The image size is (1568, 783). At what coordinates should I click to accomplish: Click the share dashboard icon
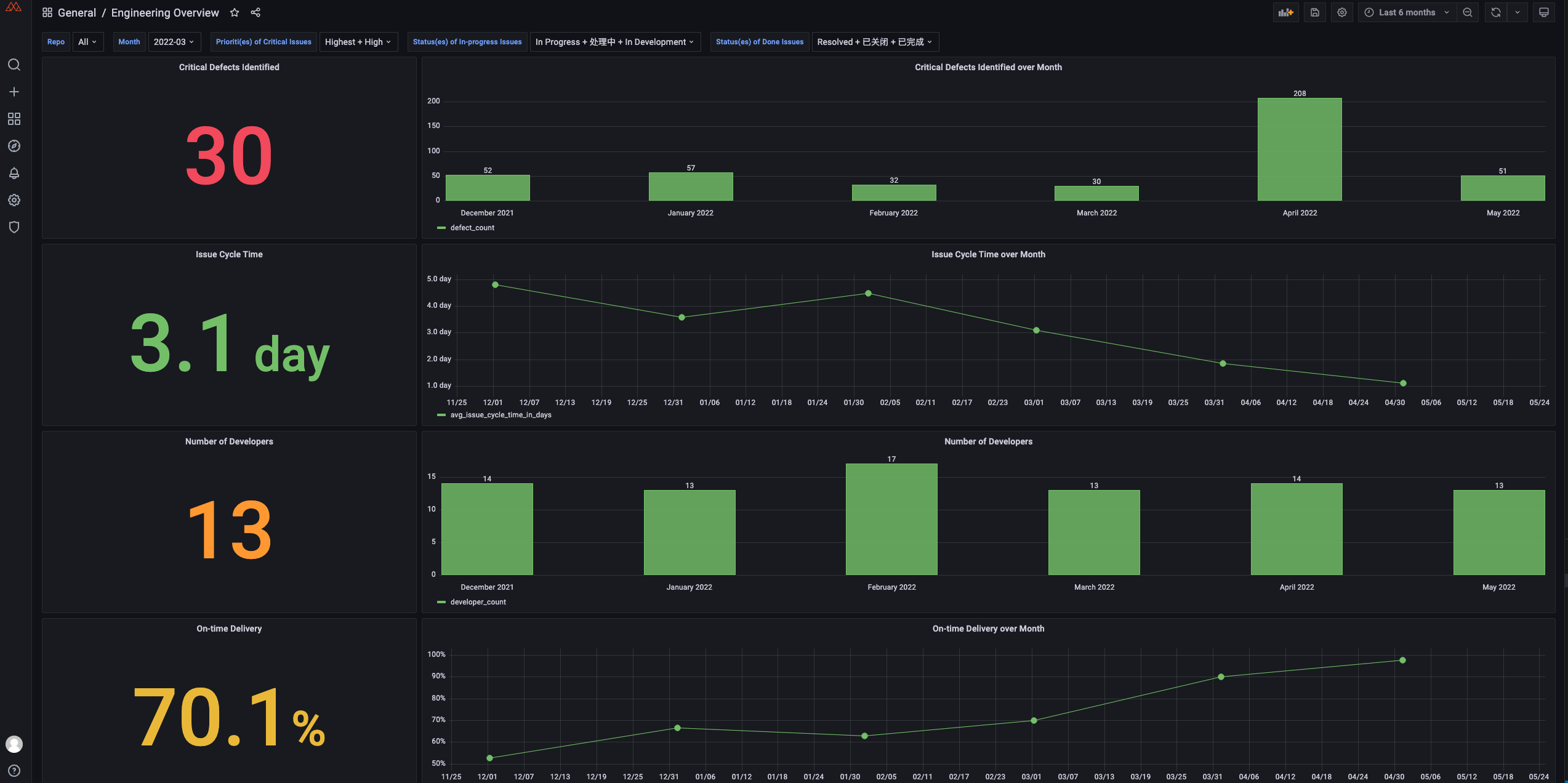[255, 12]
